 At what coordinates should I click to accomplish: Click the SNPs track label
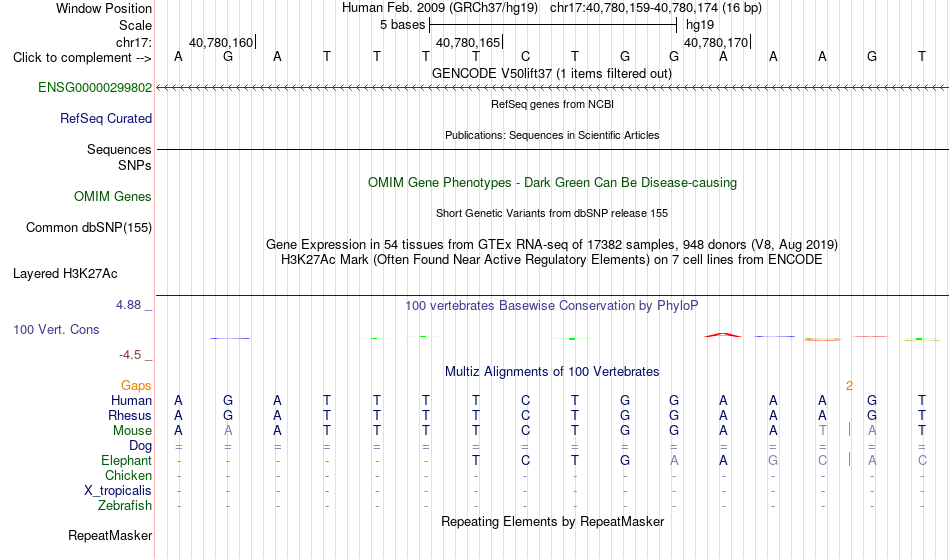point(135,165)
